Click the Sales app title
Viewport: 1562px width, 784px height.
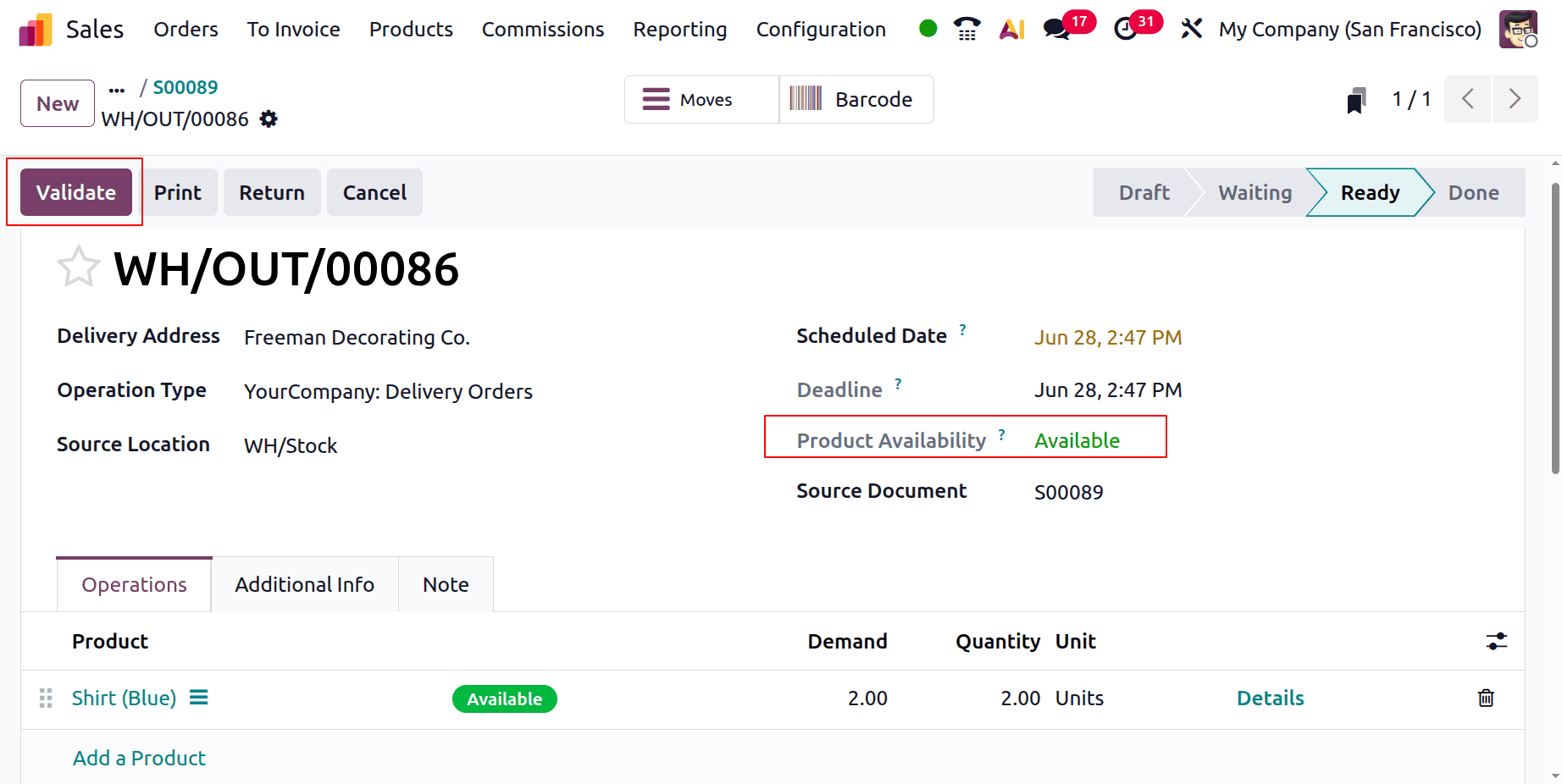tap(95, 29)
